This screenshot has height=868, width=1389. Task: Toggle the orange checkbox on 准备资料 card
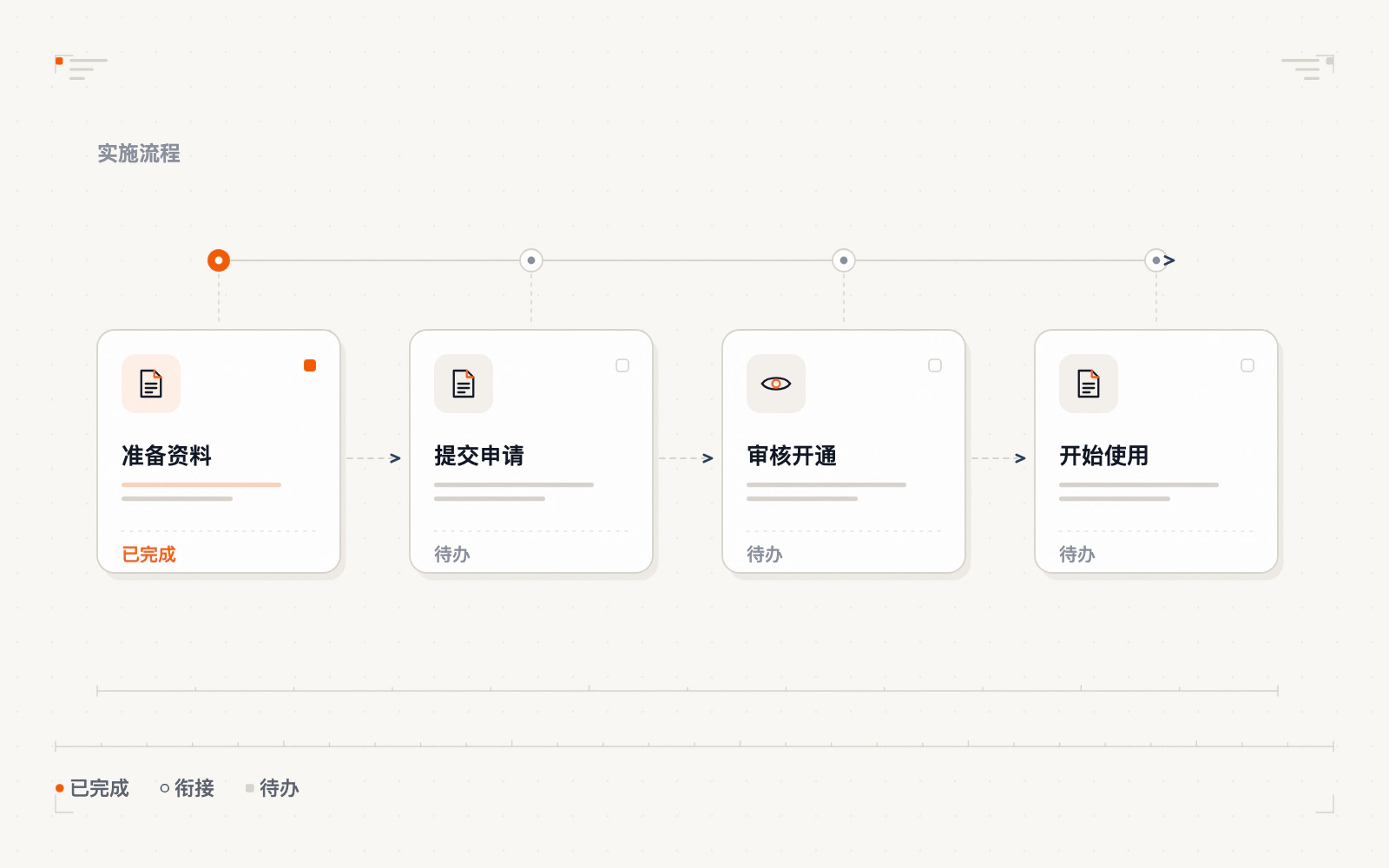(x=310, y=365)
